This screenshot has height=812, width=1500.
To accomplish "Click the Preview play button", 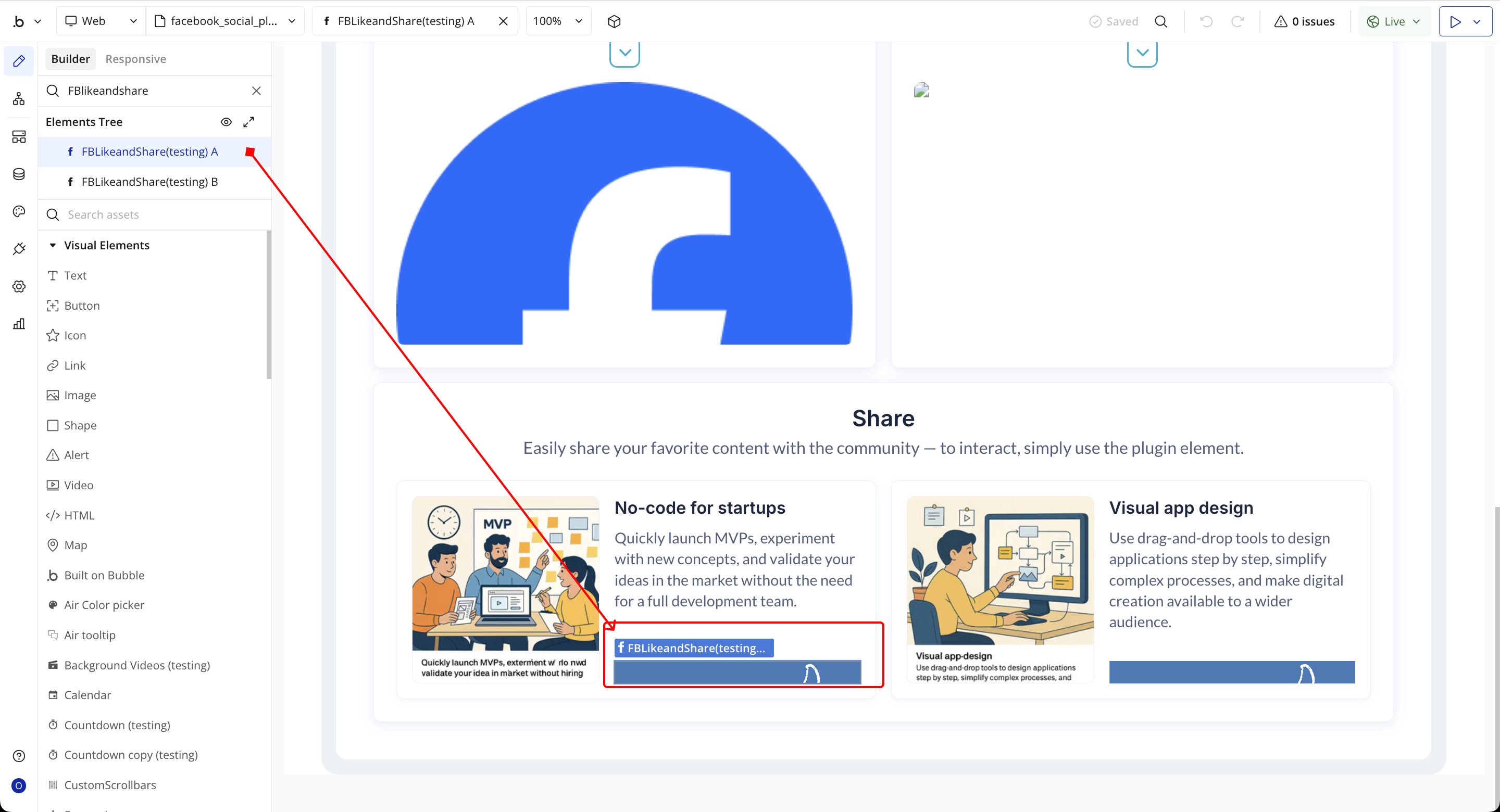I will point(1455,21).
